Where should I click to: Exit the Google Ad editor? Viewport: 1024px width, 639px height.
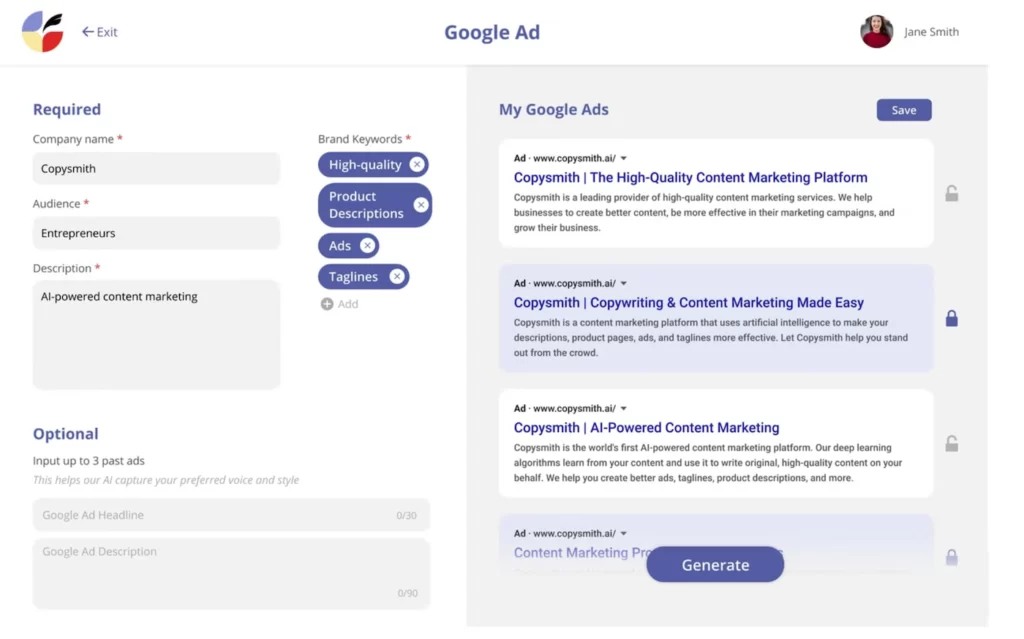pyautogui.click(x=99, y=32)
